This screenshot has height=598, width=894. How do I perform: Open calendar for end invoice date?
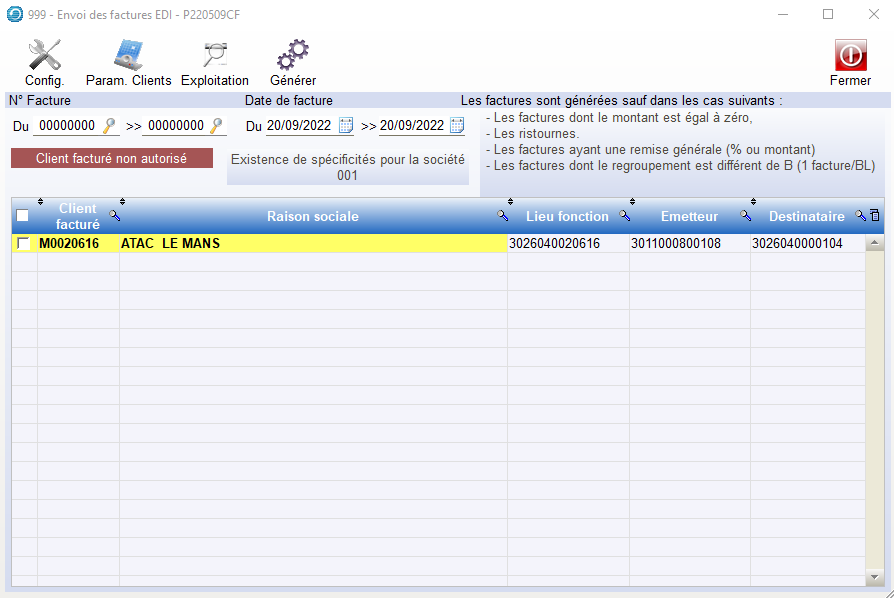click(x=457, y=126)
